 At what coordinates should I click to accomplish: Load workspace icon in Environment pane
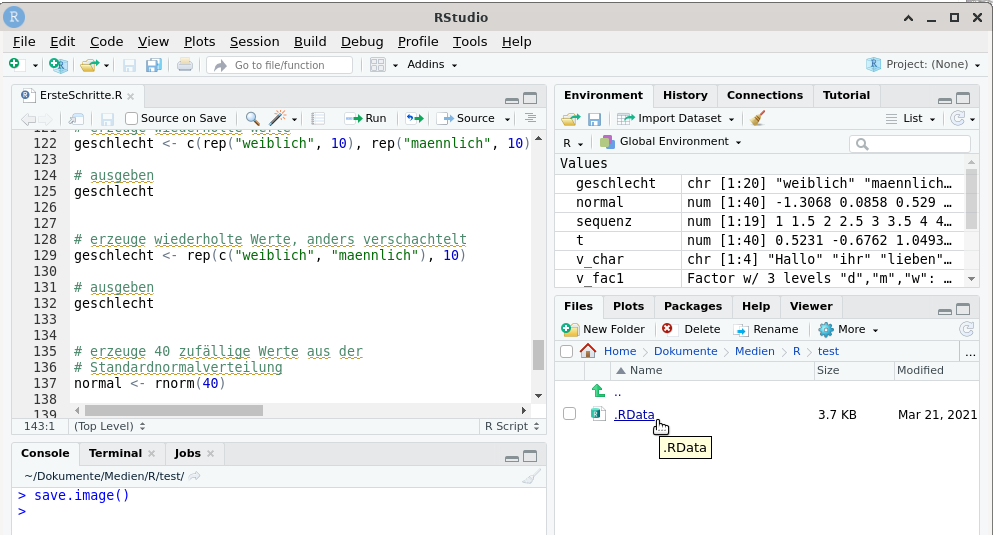point(571,118)
